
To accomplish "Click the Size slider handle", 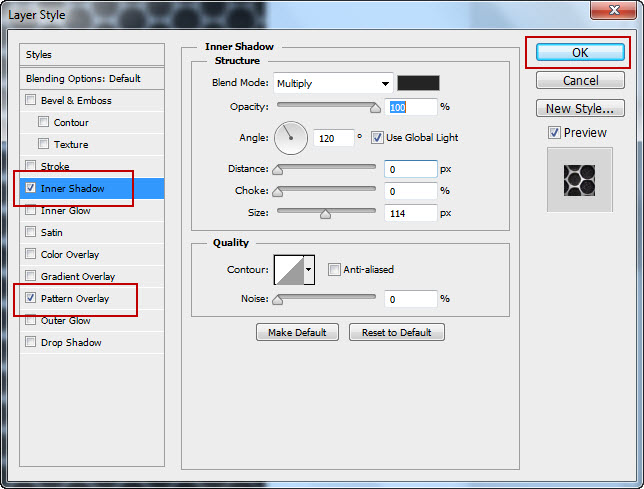I will (x=325, y=214).
